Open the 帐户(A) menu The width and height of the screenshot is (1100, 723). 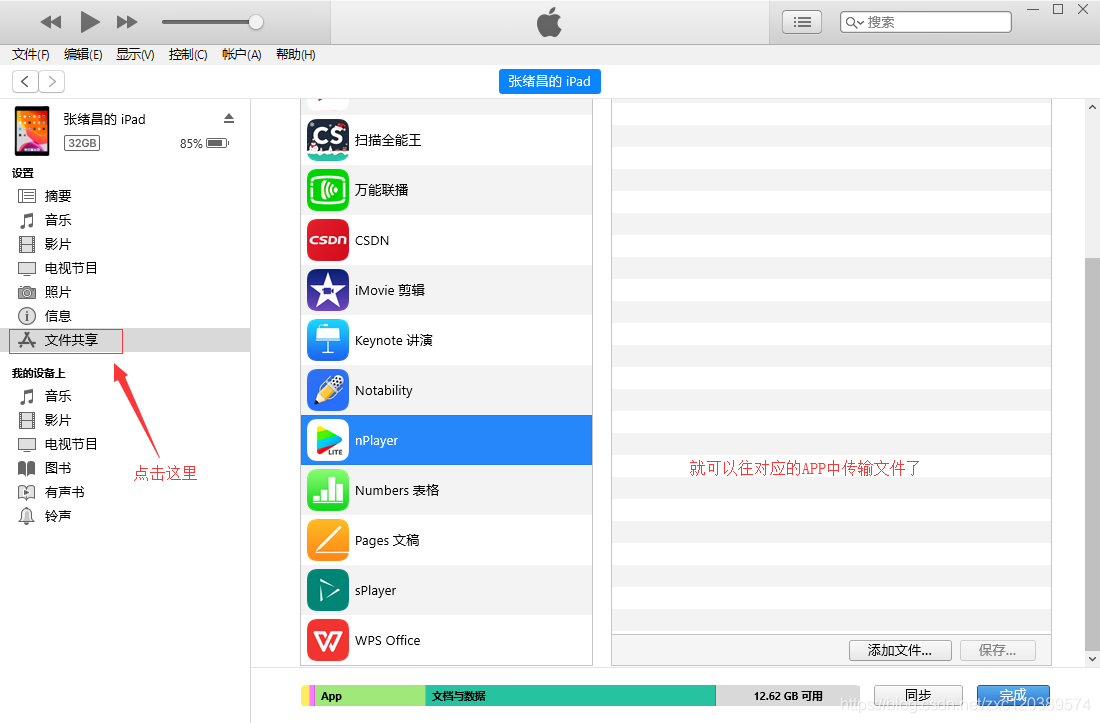point(241,55)
